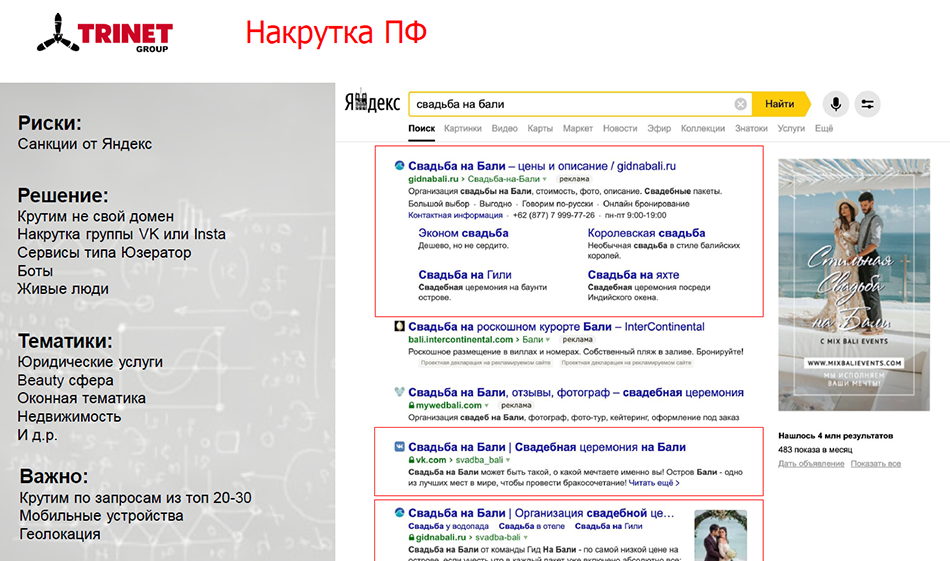This screenshot has height=561, width=950.
Task: Open the Королевская свадьба sitelink
Action: pos(646,233)
